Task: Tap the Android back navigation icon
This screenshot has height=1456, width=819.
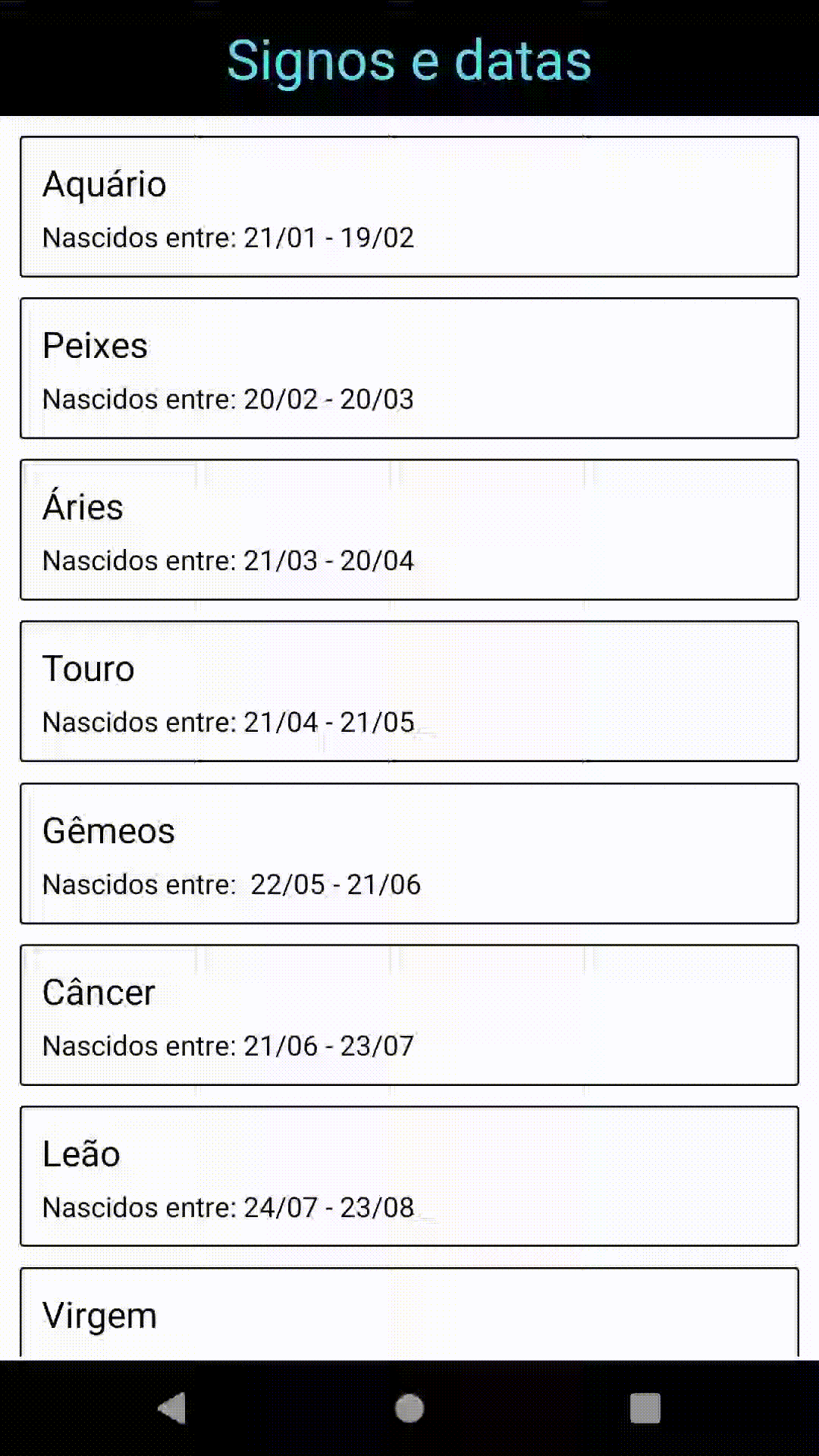Action: pos(173,1408)
